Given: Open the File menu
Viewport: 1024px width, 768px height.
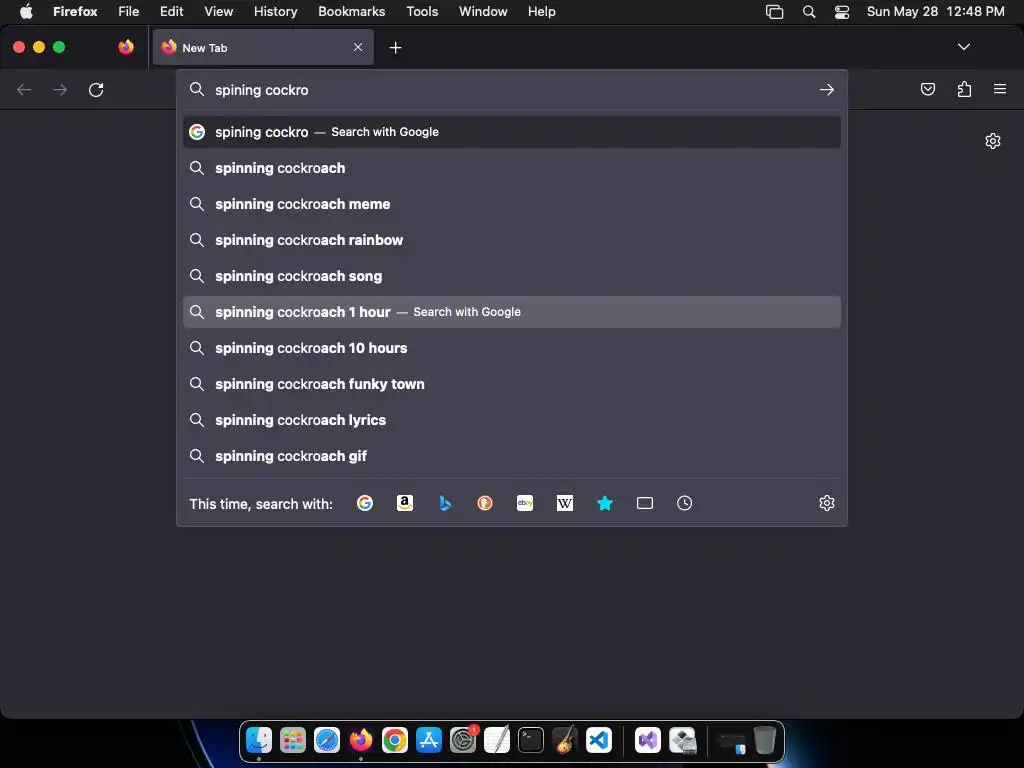Looking at the screenshot, I should (x=129, y=12).
